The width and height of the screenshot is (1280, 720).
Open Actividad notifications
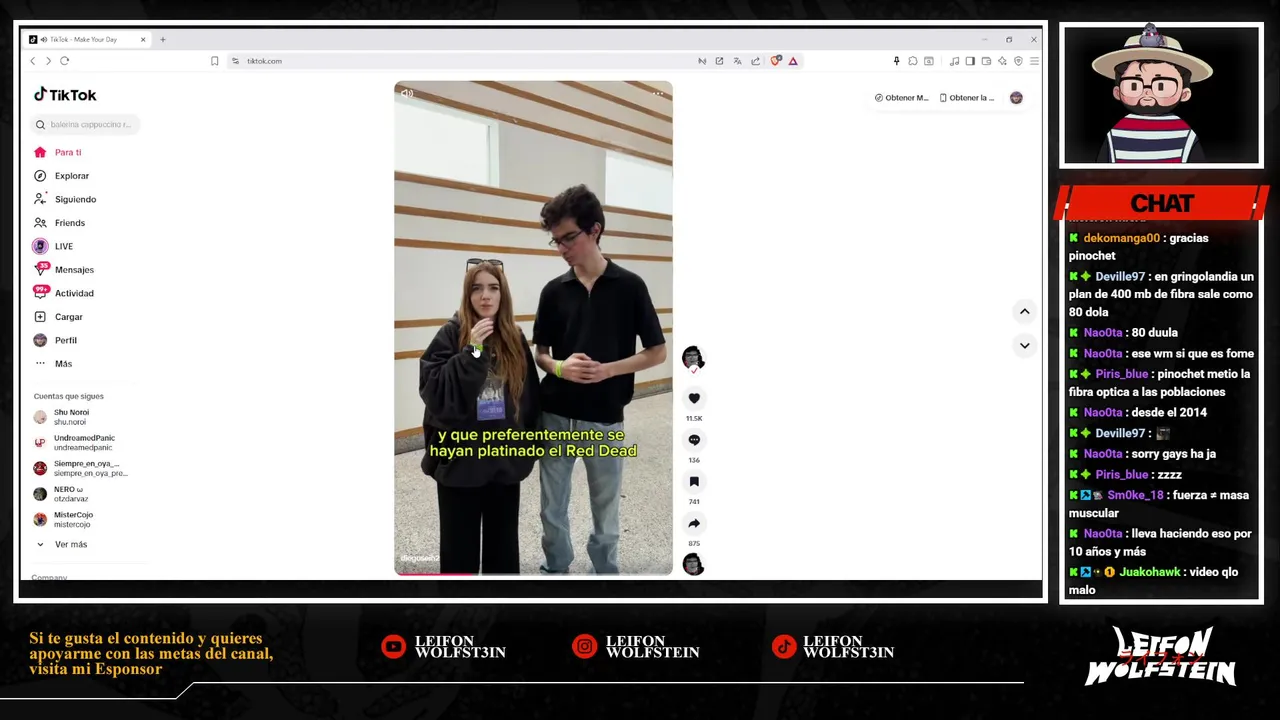click(64, 293)
